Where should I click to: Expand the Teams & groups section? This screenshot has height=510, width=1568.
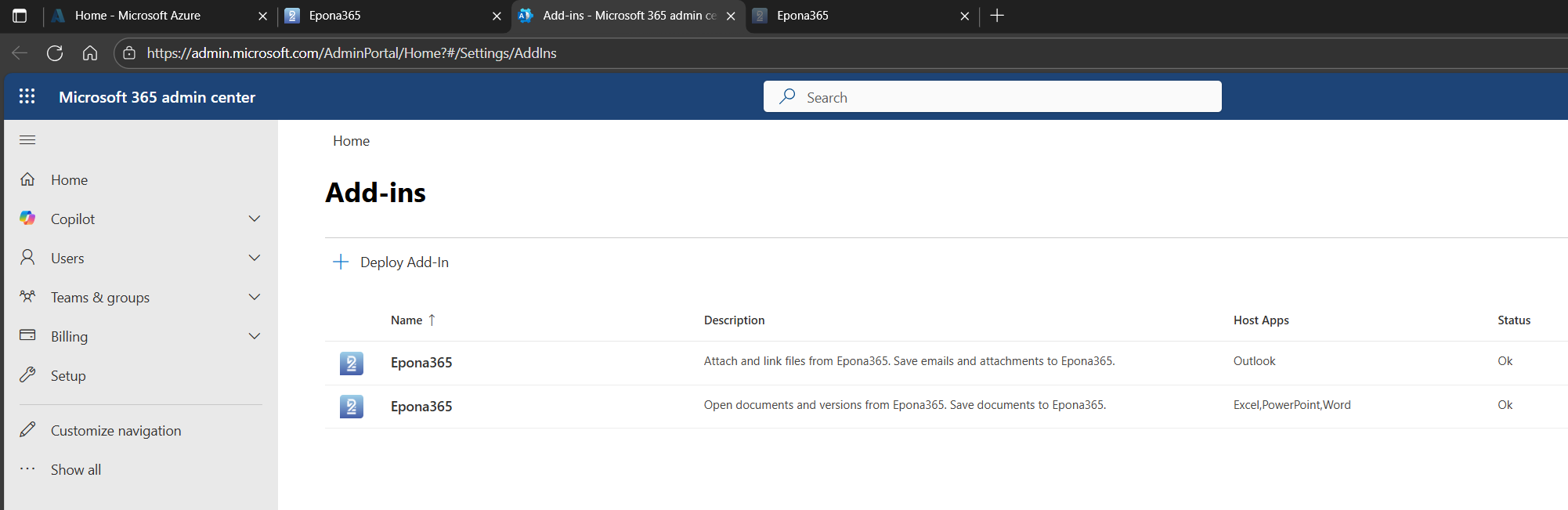[254, 297]
